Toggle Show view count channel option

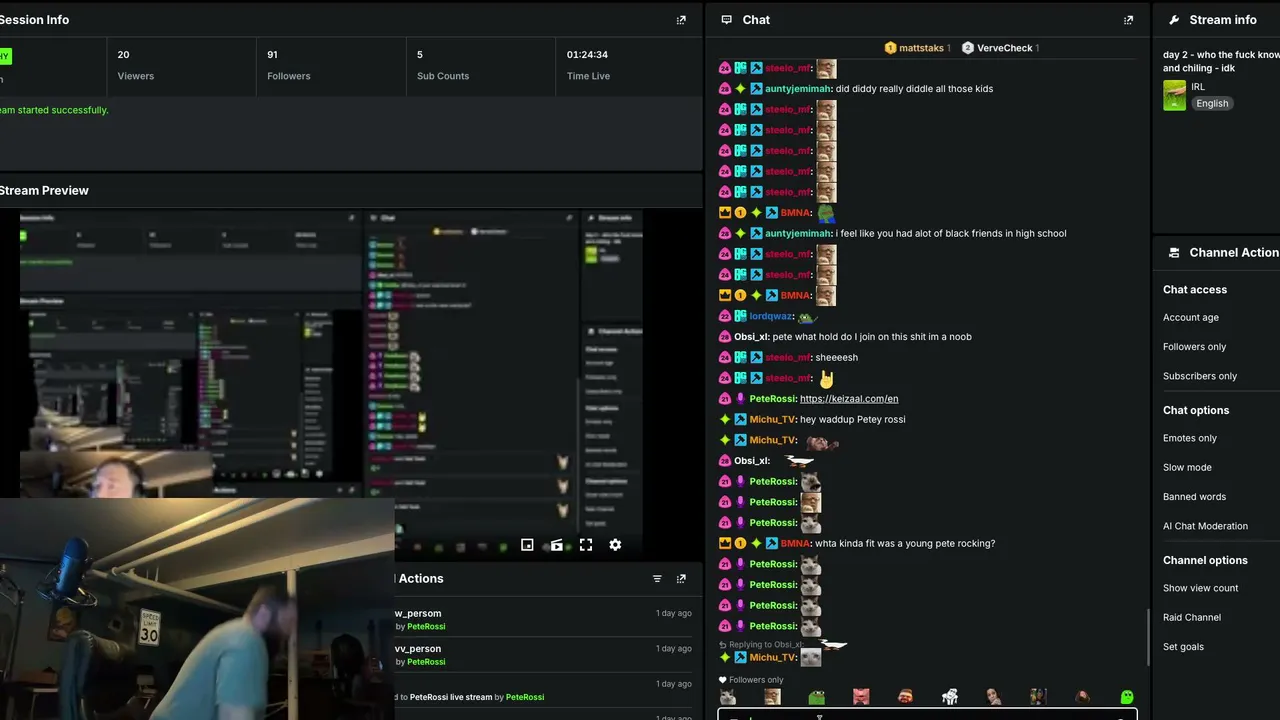1200,588
